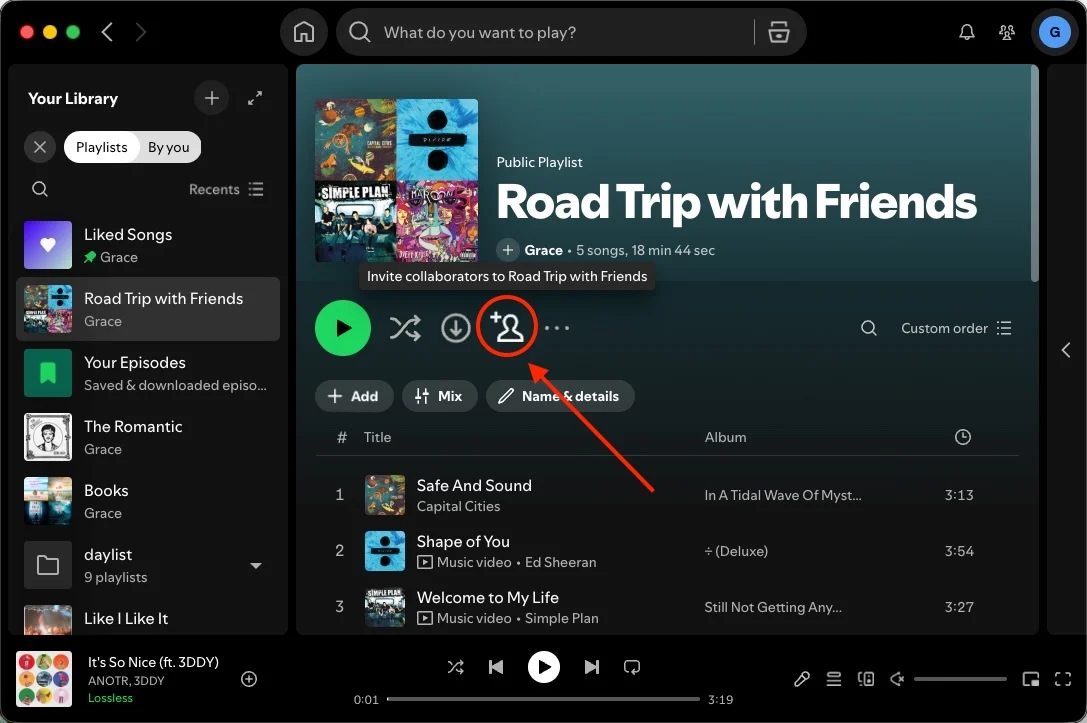
Task: Open Friend Activity icon
Action: click(1007, 32)
